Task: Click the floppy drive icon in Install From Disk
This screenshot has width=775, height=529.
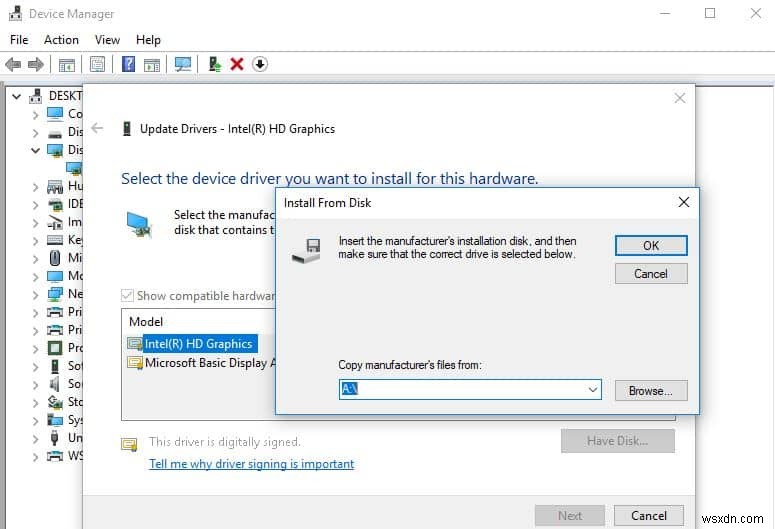Action: point(306,251)
